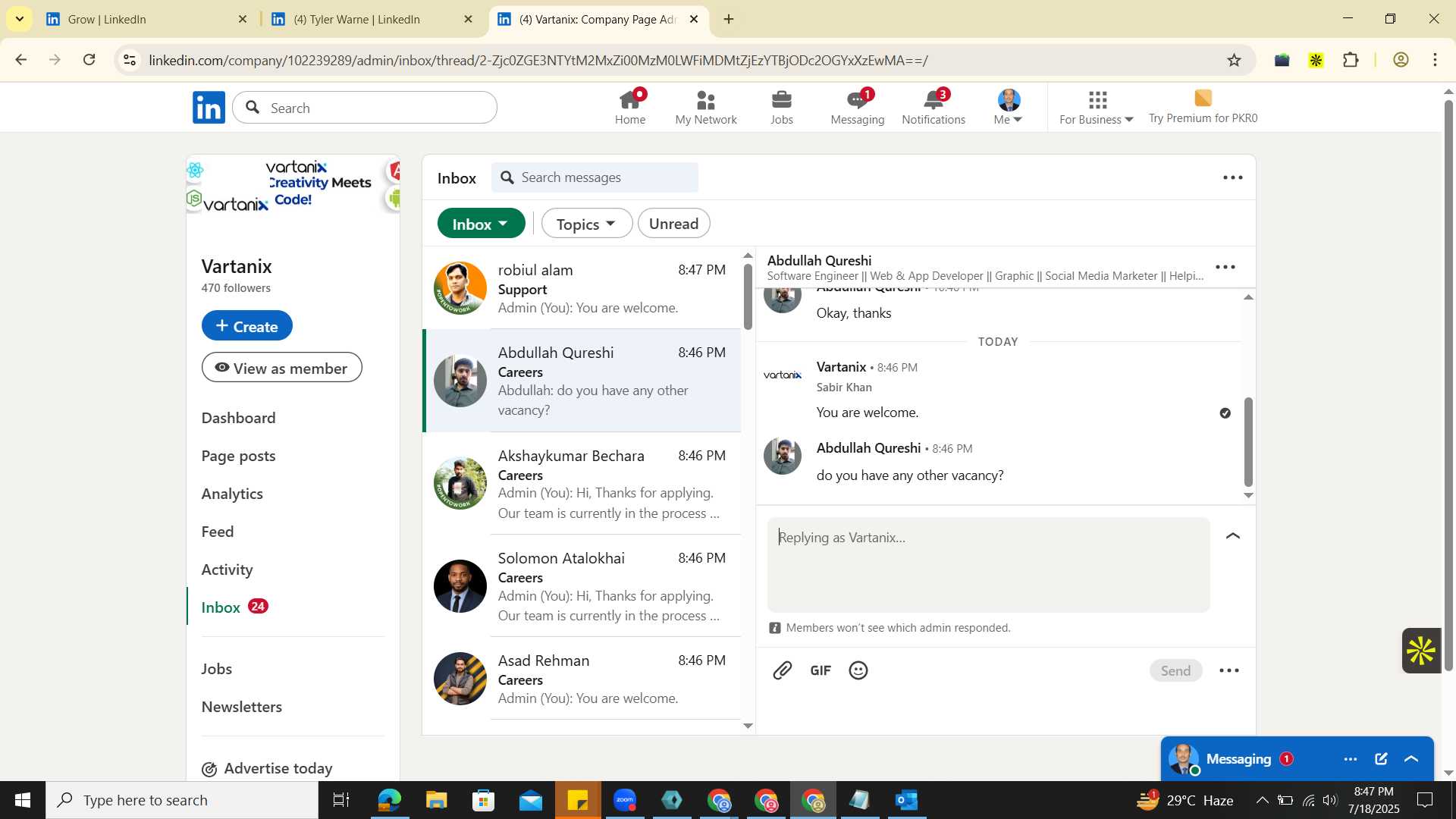The image size is (1456, 819).
Task: Click the Replying as Vartanix text box
Action: tap(988, 565)
